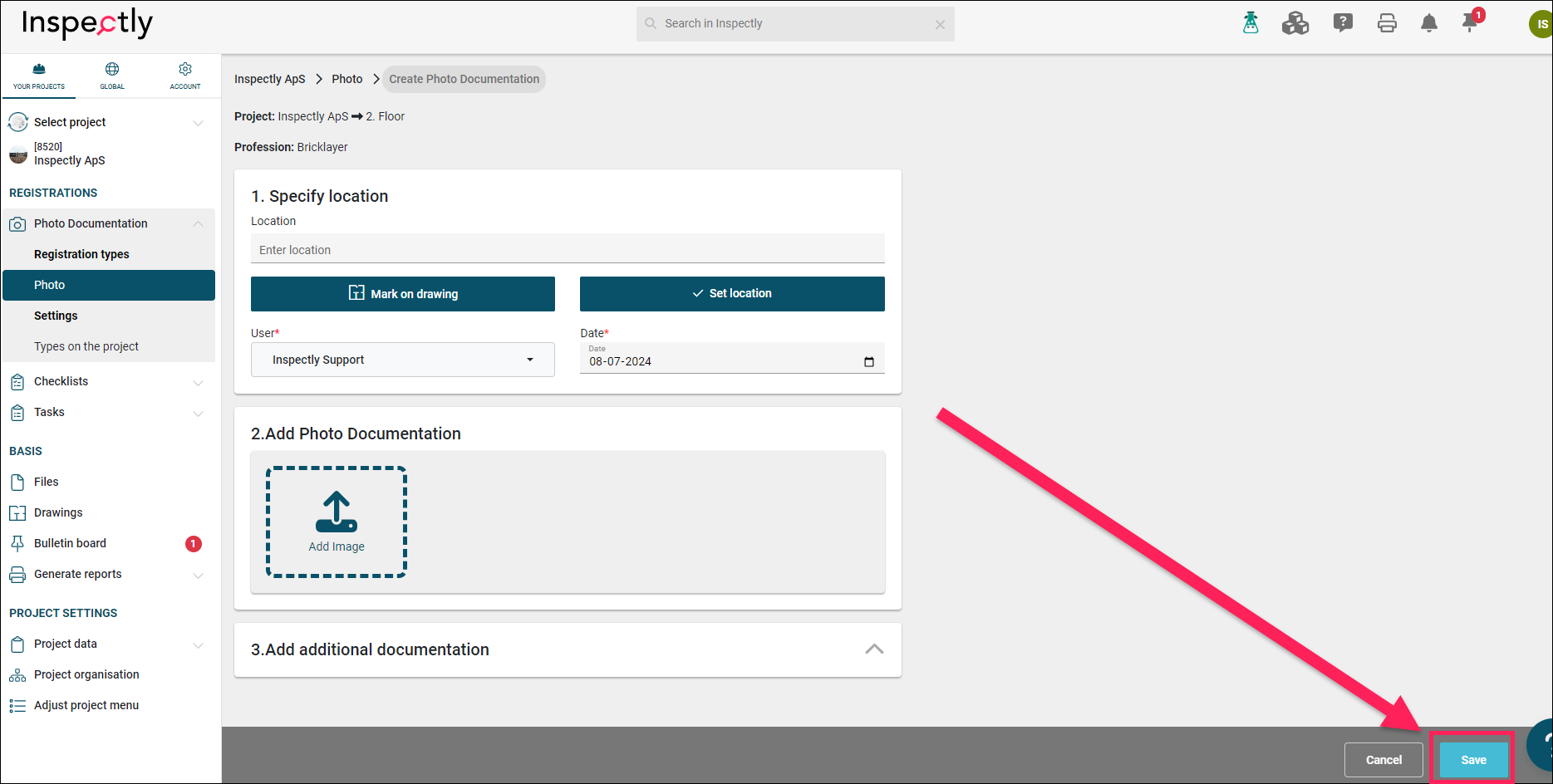Click the Bulletin board red badge
Viewport: 1553px width, 784px height.
[194, 544]
